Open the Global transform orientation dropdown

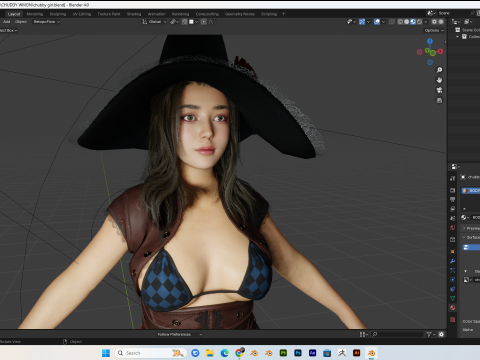pyautogui.click(x=154, y=22)
